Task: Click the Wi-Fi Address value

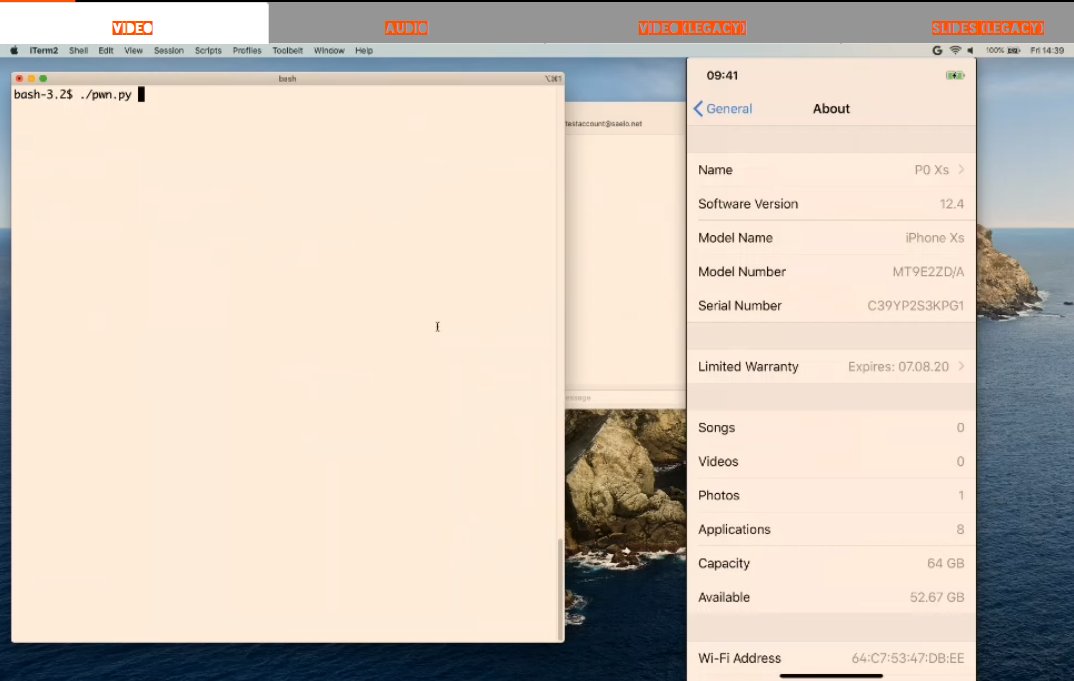Action: pos(908,658)
